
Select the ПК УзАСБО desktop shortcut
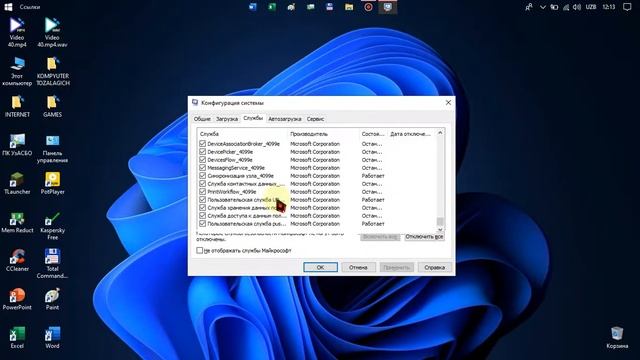[17, 145]
